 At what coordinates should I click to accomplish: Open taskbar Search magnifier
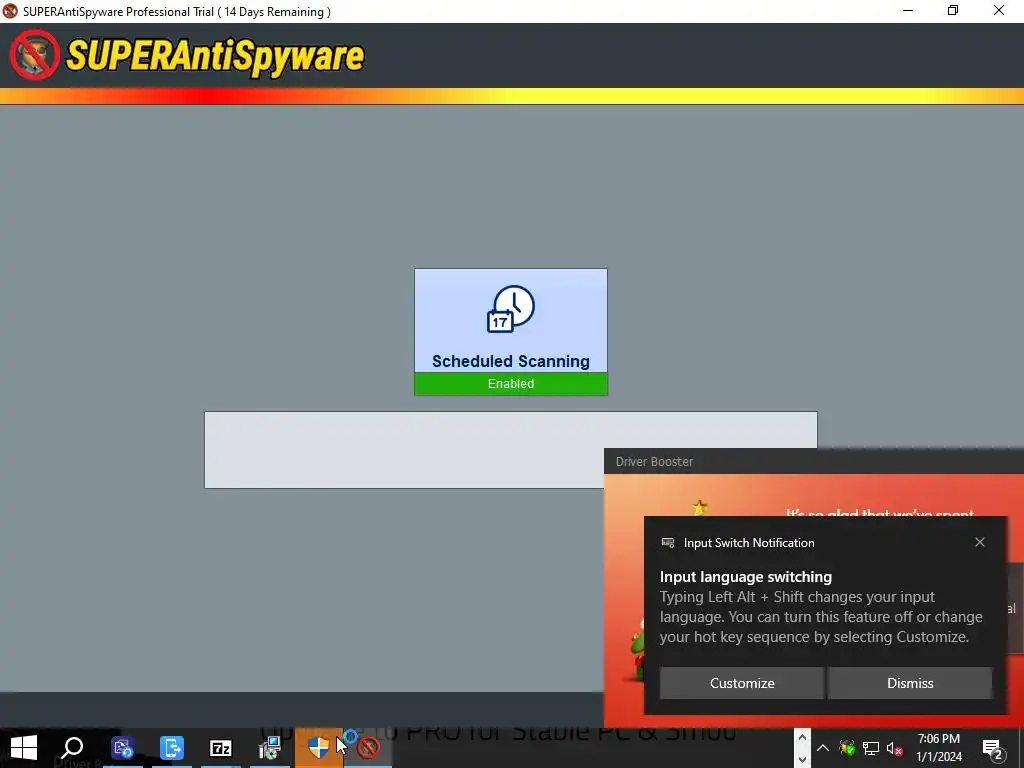72,748
